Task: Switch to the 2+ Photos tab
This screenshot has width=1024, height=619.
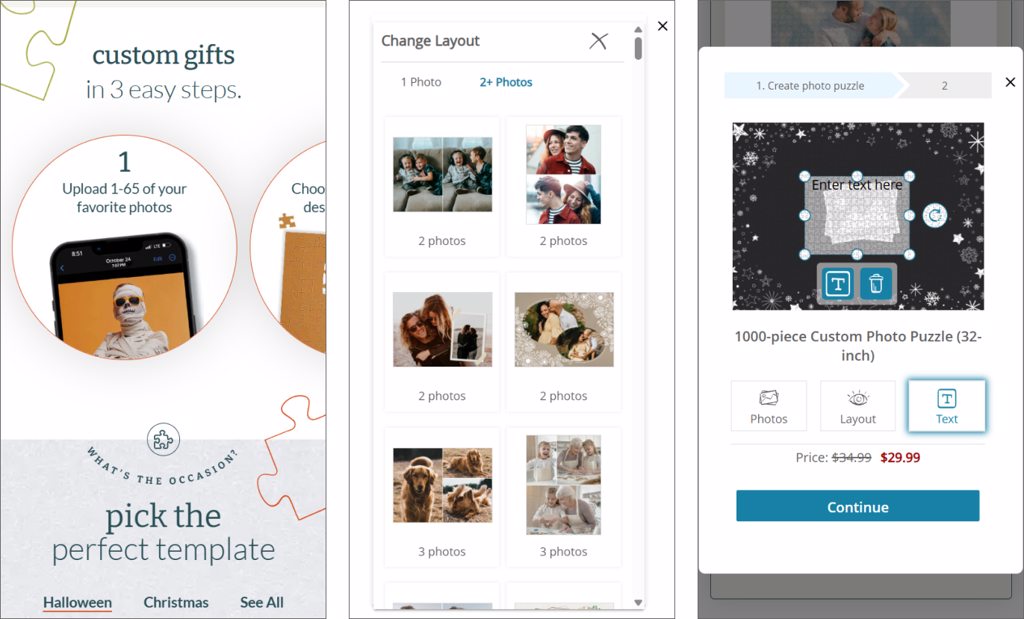Action: click(506, 82)
